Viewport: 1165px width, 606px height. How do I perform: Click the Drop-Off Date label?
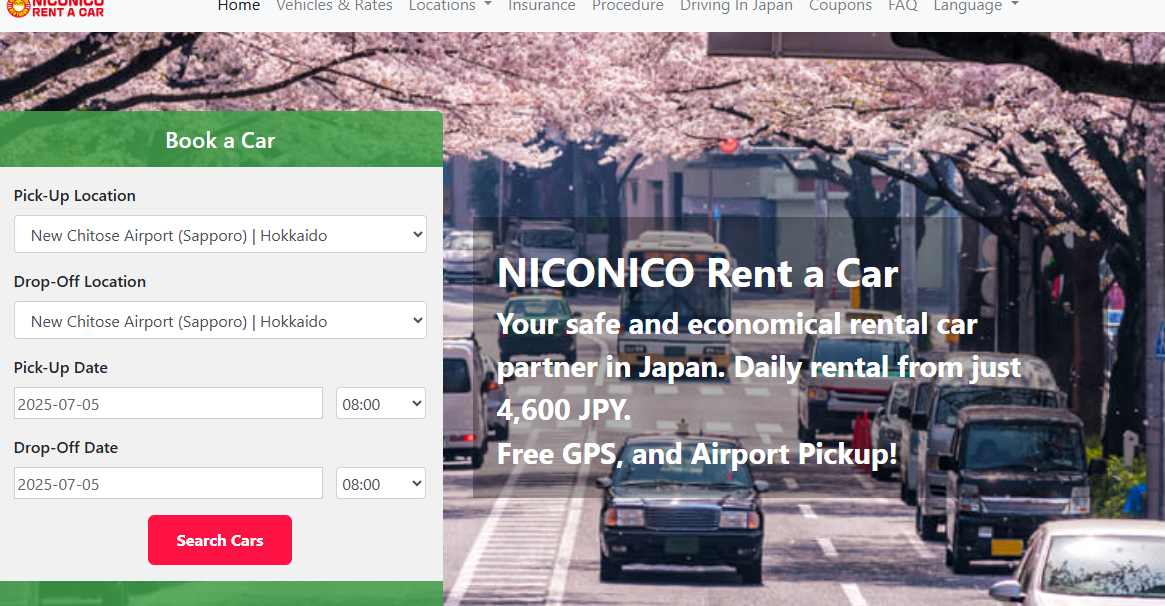click(x=65, y=448)
